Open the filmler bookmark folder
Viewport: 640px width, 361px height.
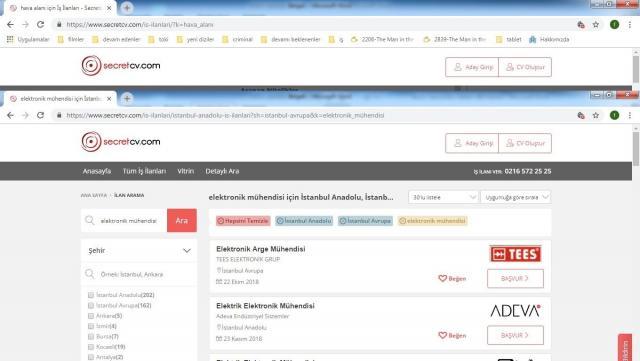coord(71,40)
